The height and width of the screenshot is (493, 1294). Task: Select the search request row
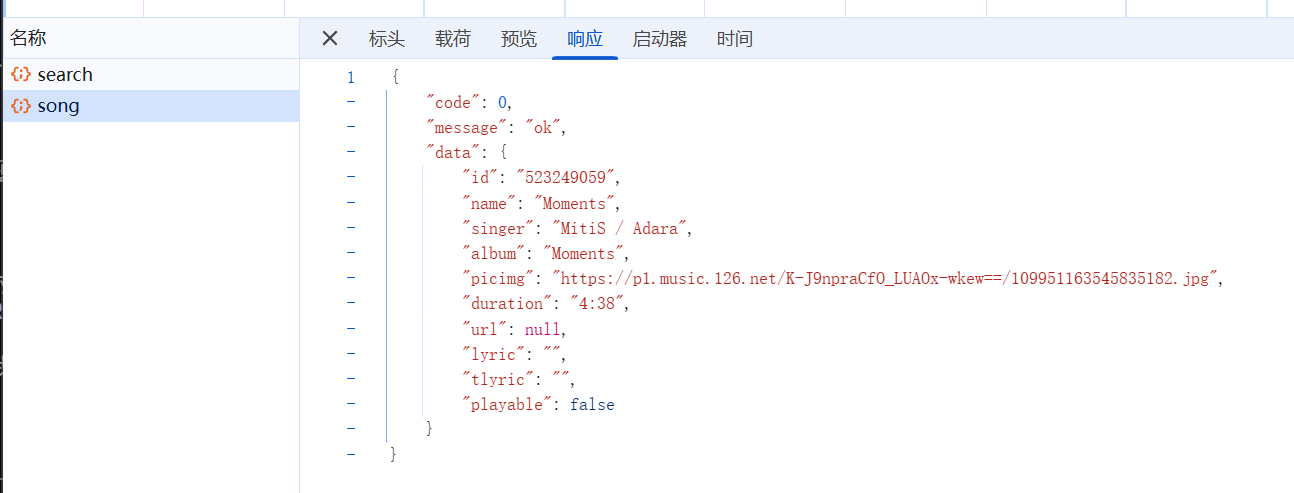click(x=150, y=75)
